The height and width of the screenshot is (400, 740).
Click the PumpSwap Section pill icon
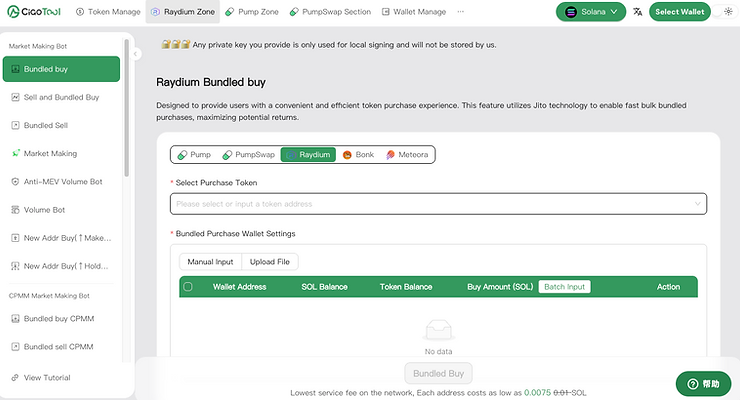294,12
